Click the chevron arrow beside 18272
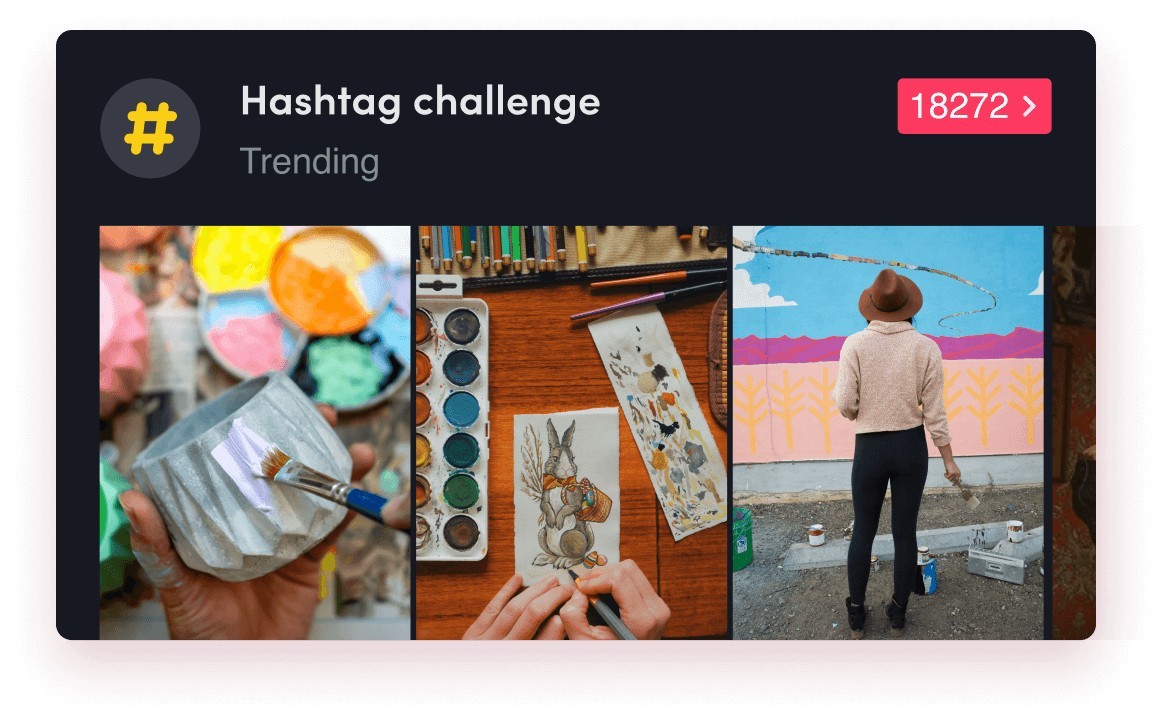Viewport: 1176px width, 723px height. pos(1029,106)
